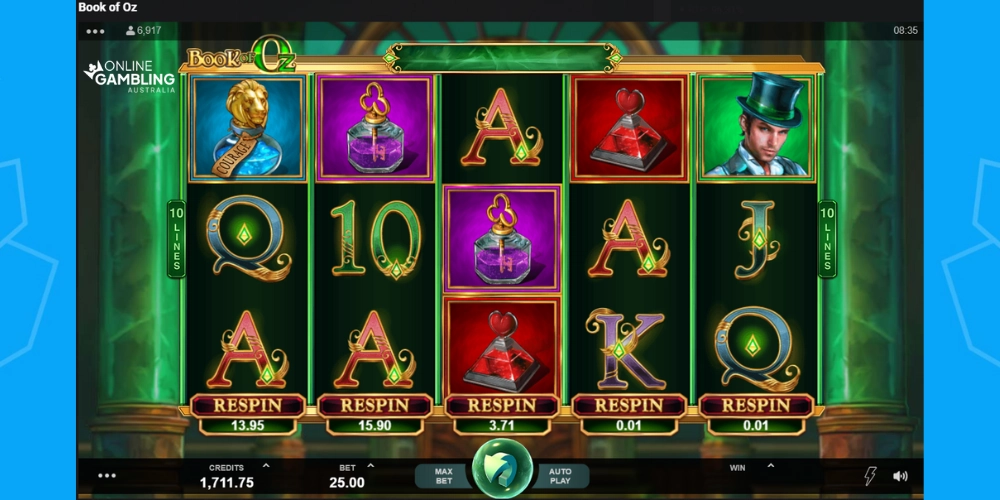Click the green spin orb button
The image size is (1000, 500).
(x=502, y=469)
